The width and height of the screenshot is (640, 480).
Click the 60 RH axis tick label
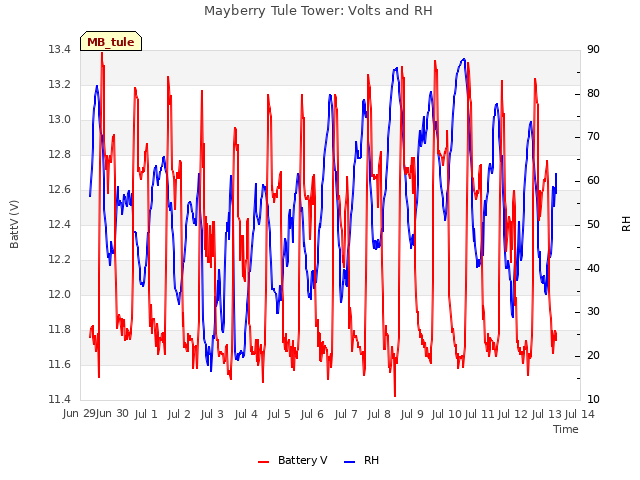tap(593, 181)
